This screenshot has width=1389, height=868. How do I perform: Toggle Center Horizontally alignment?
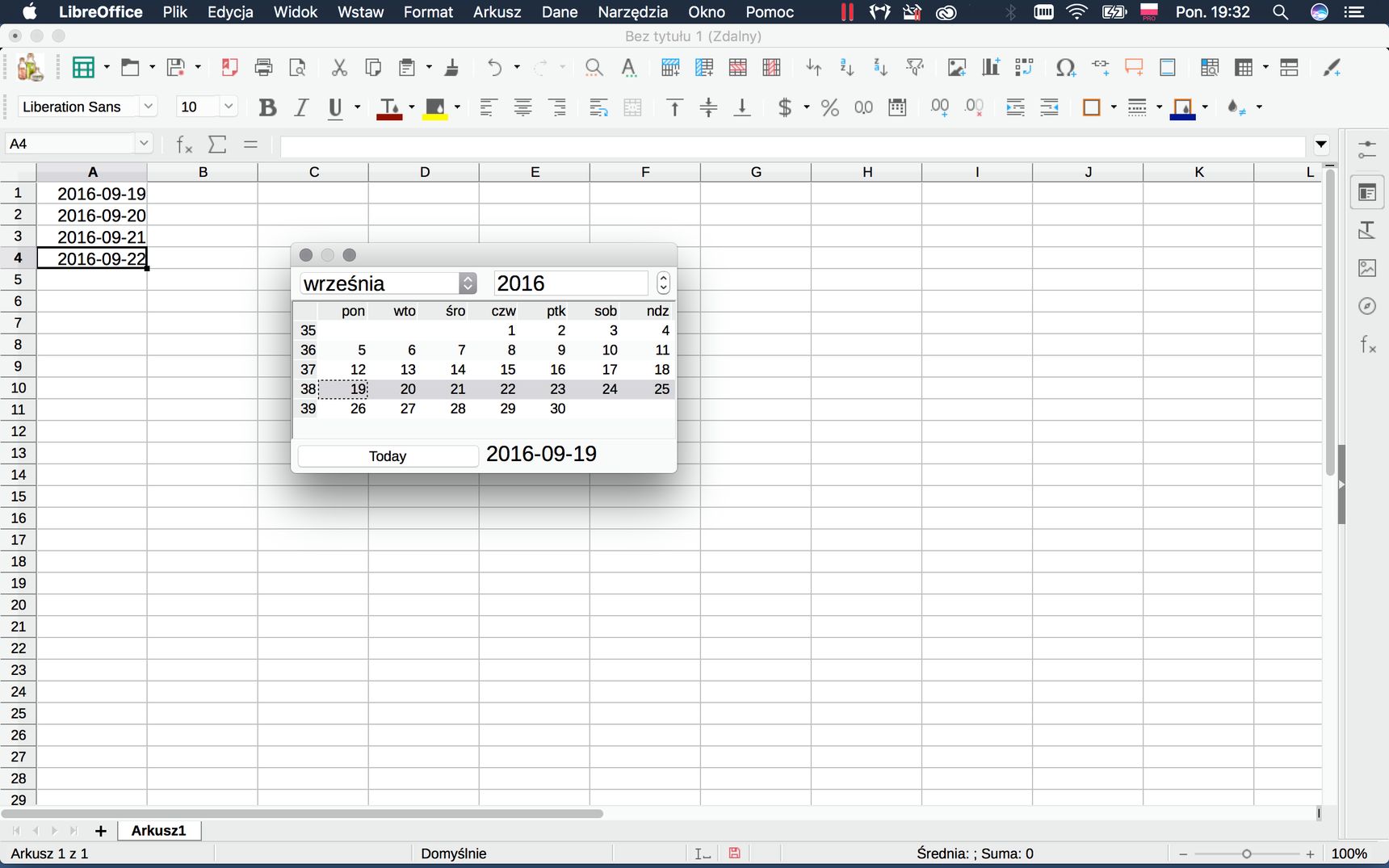coord(522,107)
